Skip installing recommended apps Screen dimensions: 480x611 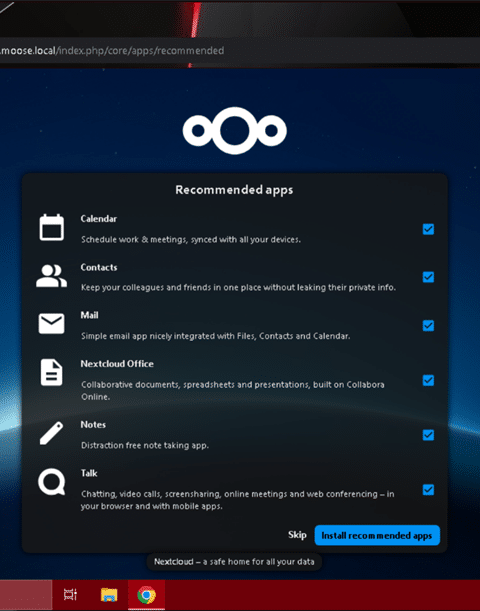click(x=297, y=535)
